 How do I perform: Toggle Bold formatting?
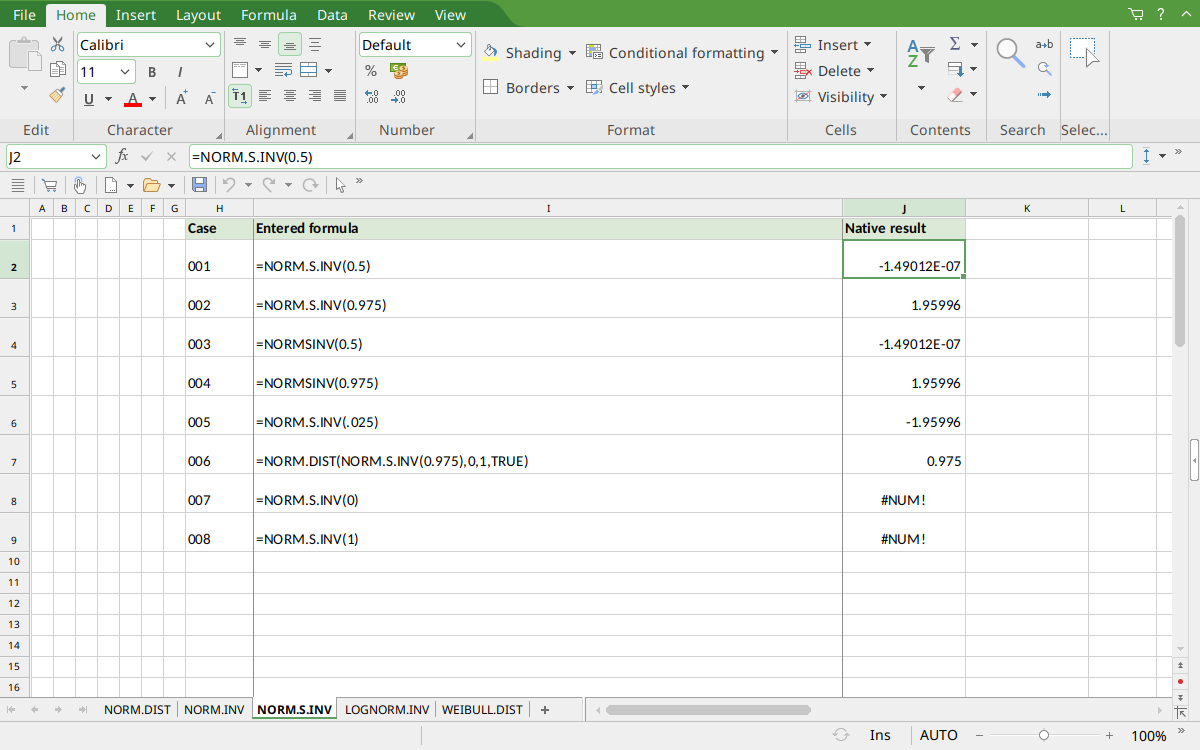tap(152, 72)
